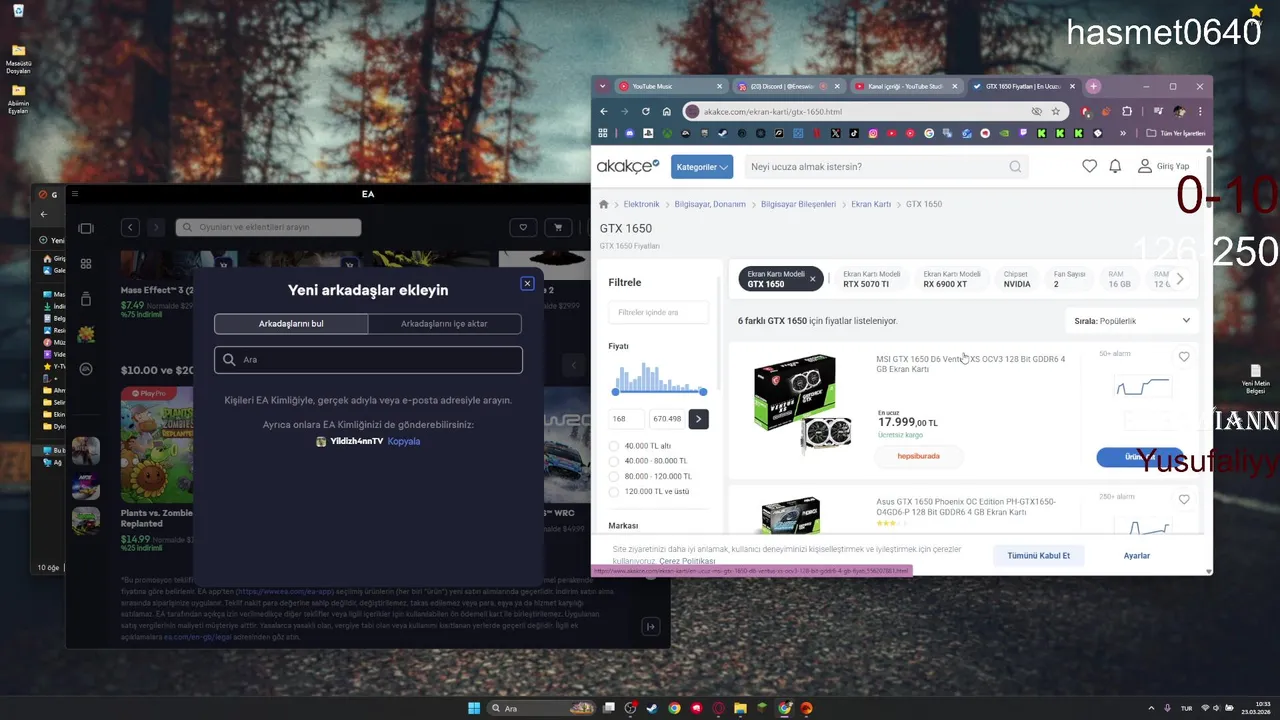The height and width of the screenshot is (720, 1280).
Task: Open Steam from the taskbar
Action: [x=652, y=708]
